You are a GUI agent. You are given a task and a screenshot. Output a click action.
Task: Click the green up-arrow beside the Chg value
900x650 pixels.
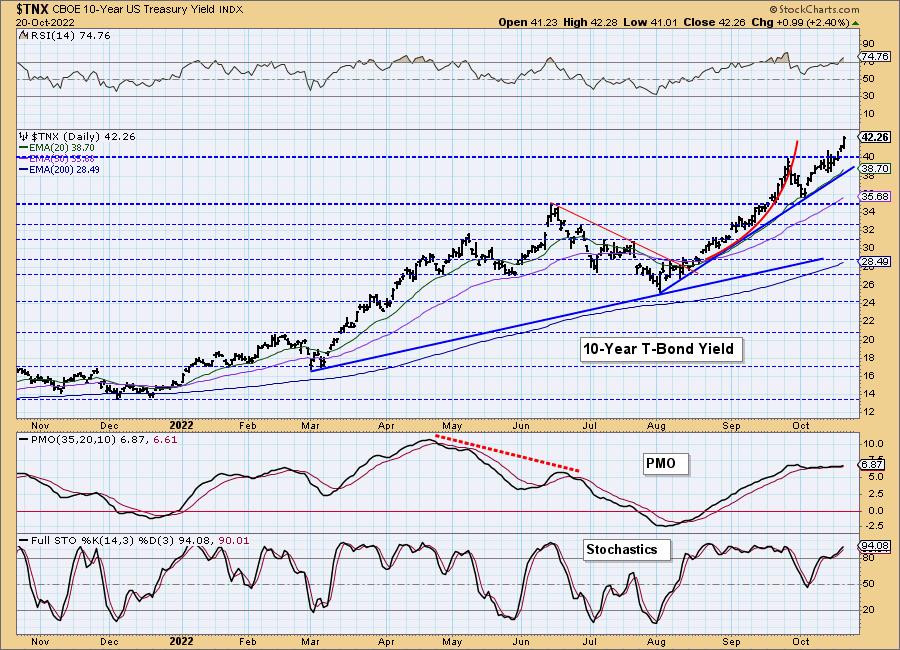coord(855,23)
